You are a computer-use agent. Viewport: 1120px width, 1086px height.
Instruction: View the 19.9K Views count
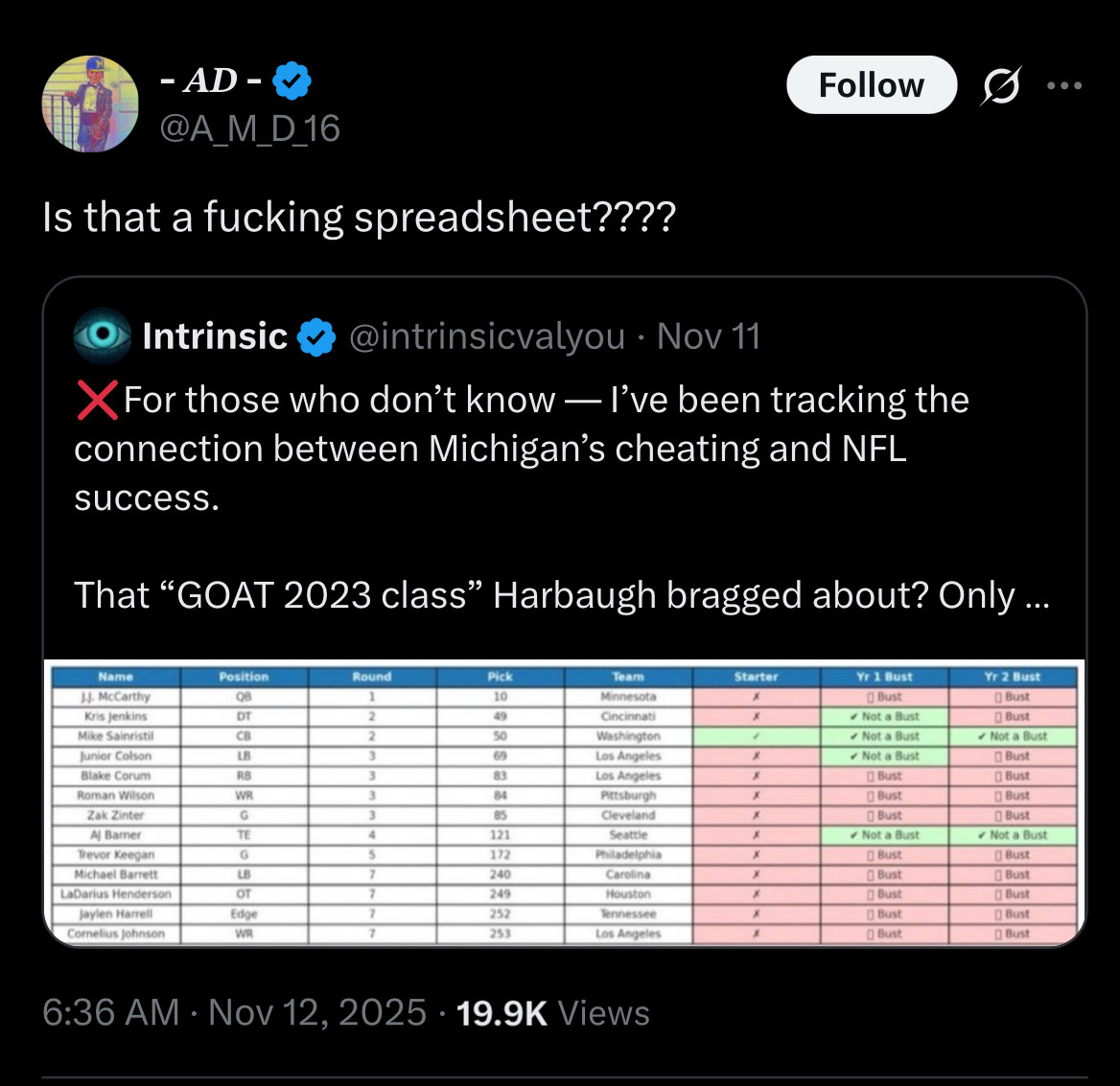point(553,1012)
